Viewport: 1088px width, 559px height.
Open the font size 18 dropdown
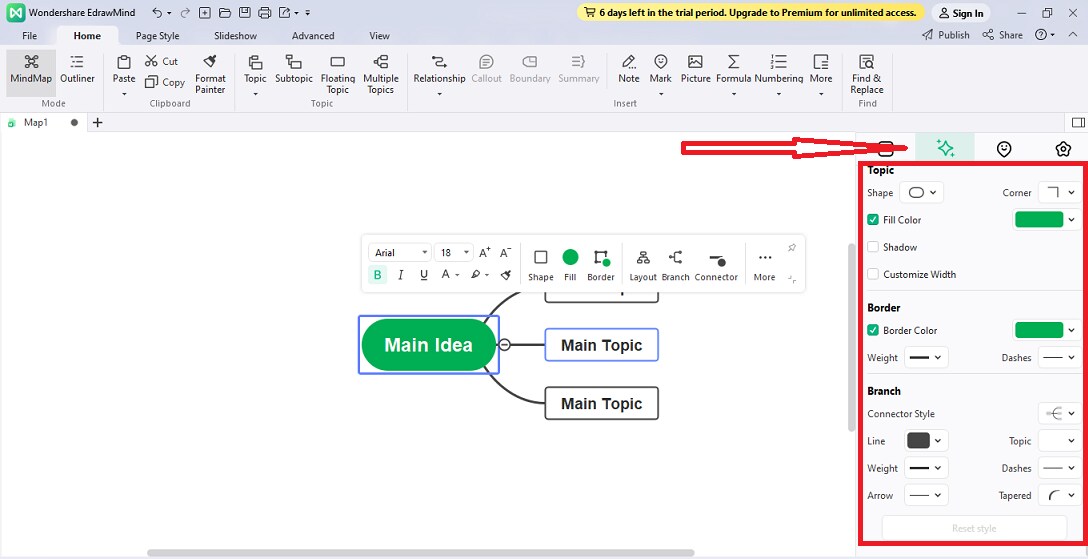[454, 252]
